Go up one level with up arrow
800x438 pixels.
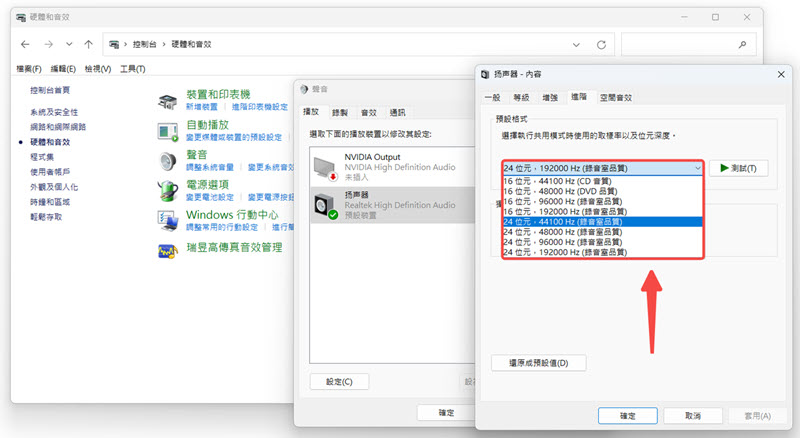[89, 44]
